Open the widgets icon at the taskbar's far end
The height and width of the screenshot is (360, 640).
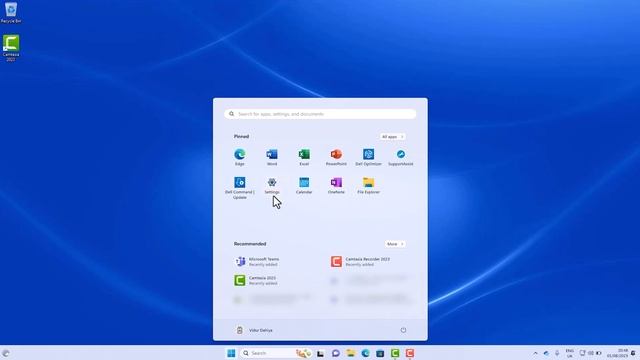(6, 353)
